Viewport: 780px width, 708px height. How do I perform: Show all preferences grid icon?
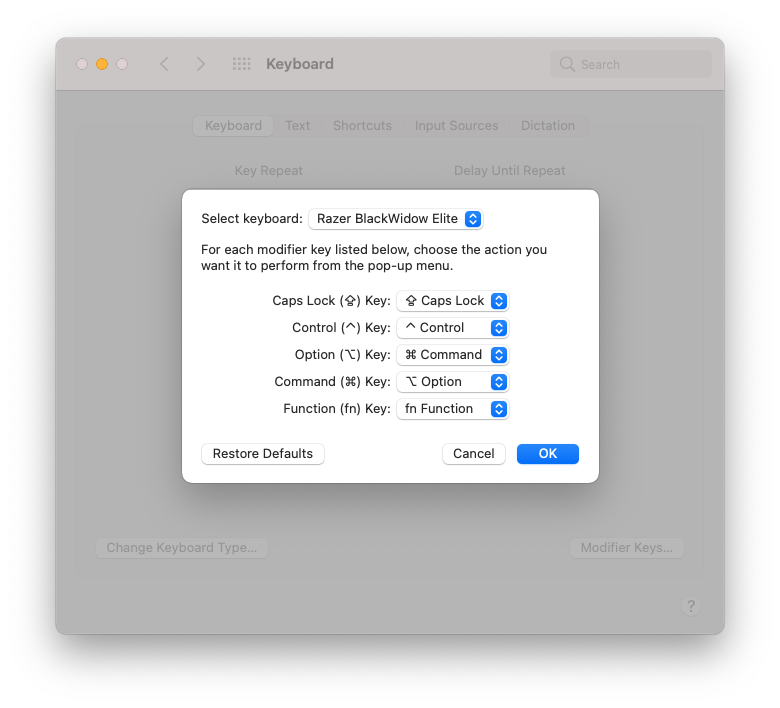(x=242, y=64)
